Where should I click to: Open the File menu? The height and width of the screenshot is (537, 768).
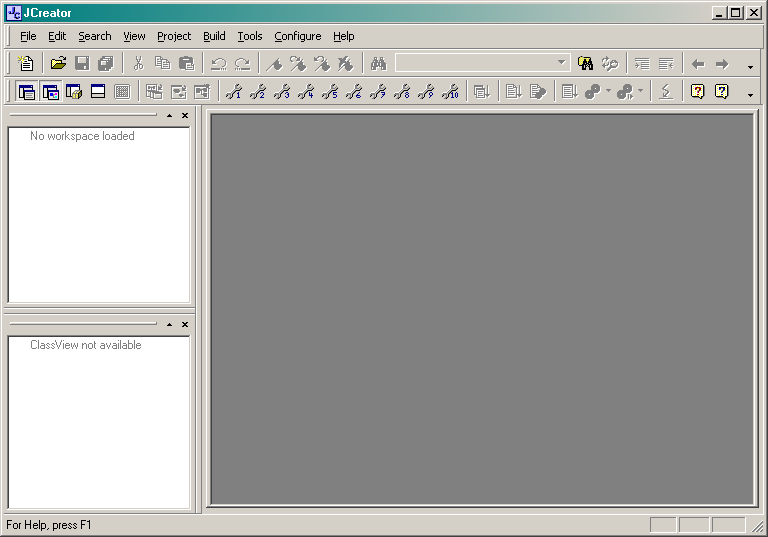(28, 36)
